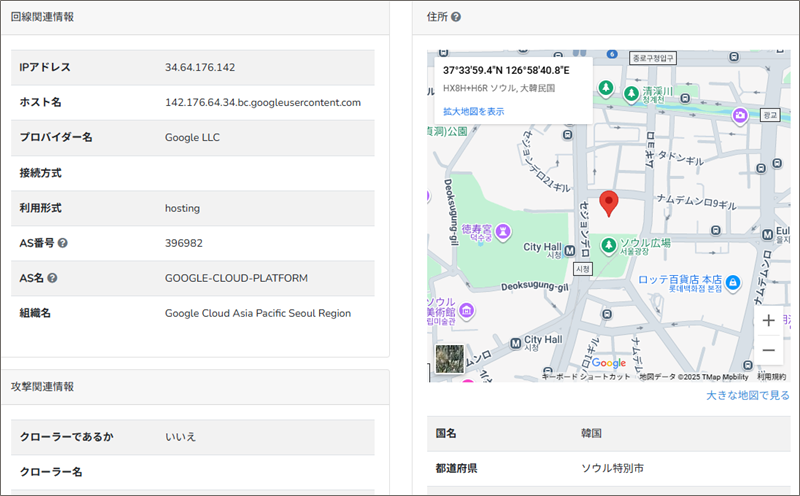Screen dimensions: 800x496
Task: Click the 徳寿宮 palace marker
Action: tap(504, 232)
